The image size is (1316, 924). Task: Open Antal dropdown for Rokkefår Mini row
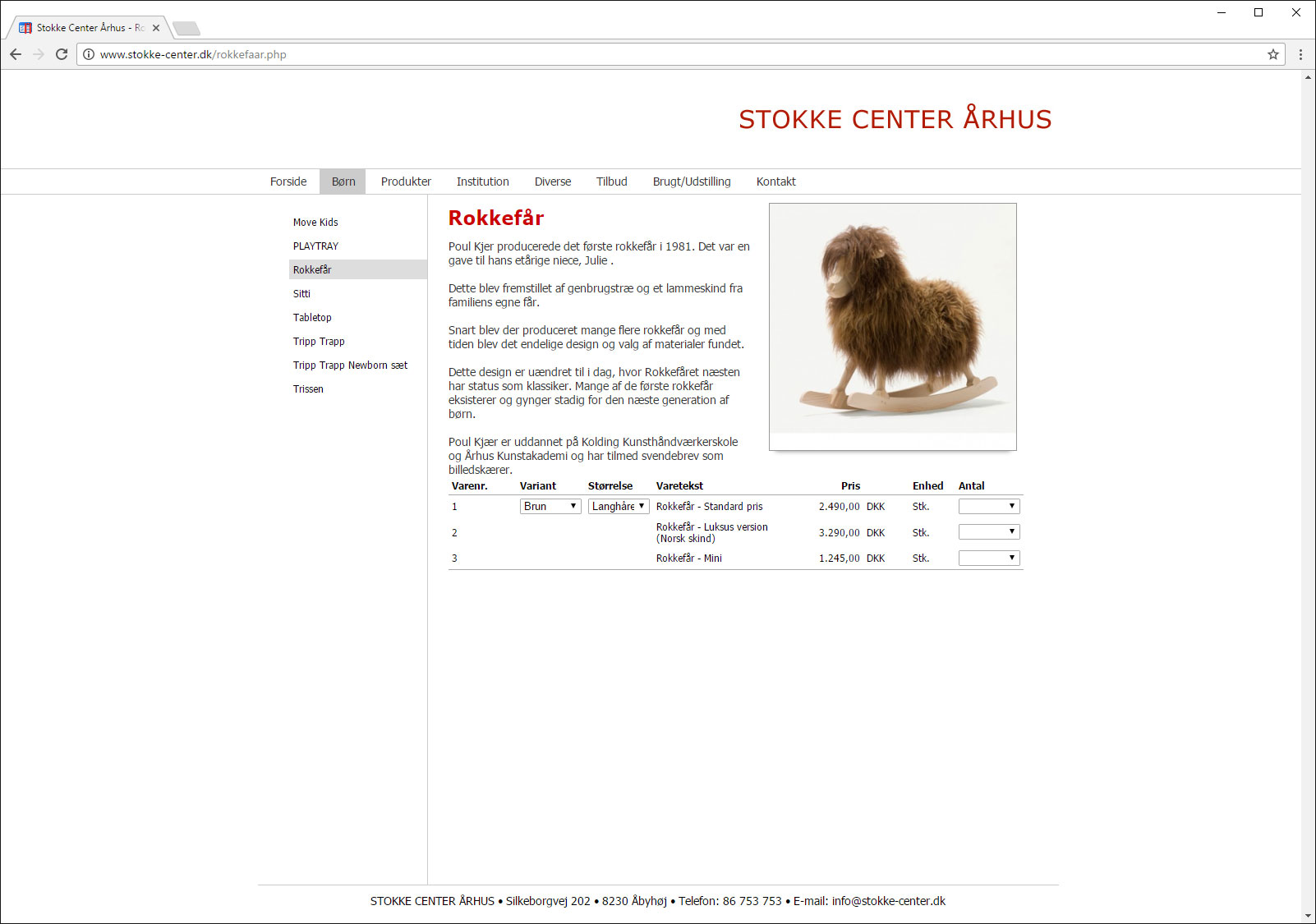[989, 558]
